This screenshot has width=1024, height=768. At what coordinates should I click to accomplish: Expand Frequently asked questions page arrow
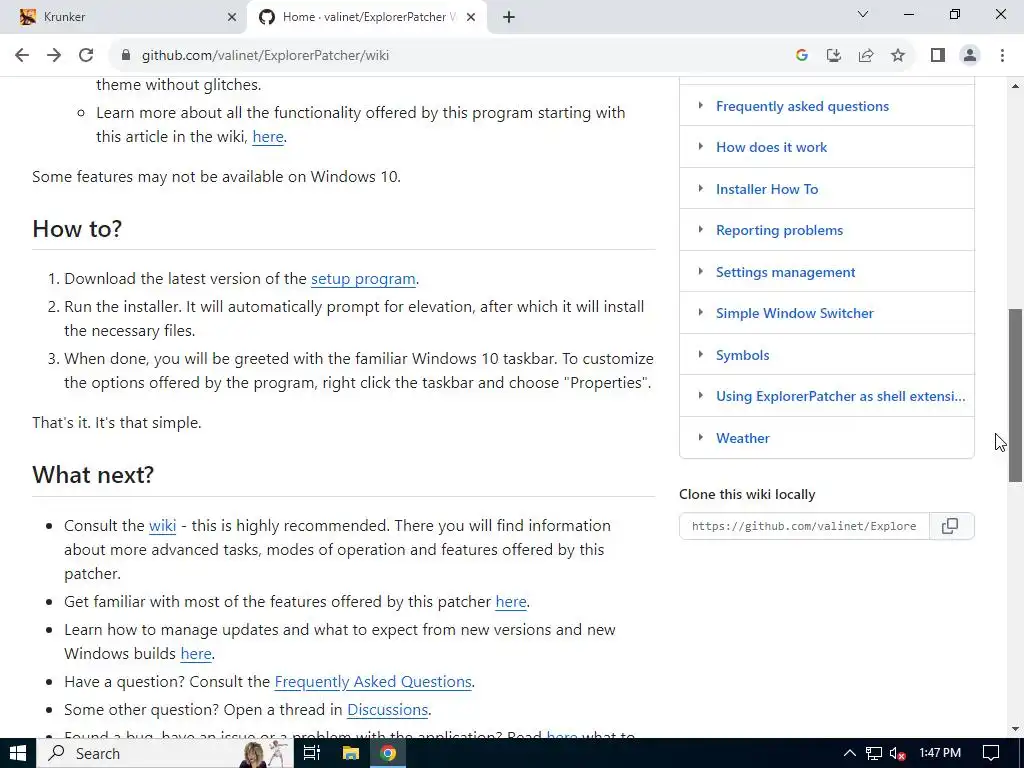click(x=701, y=106)
